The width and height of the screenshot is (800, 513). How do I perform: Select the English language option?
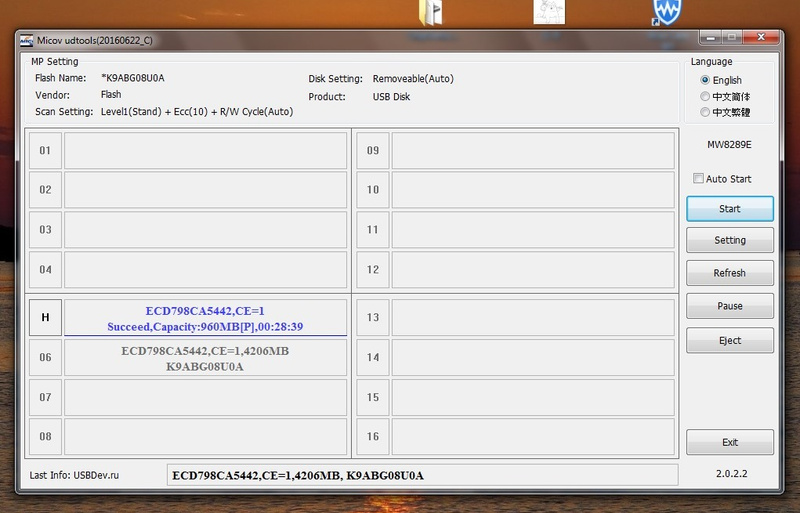[722, 80]
